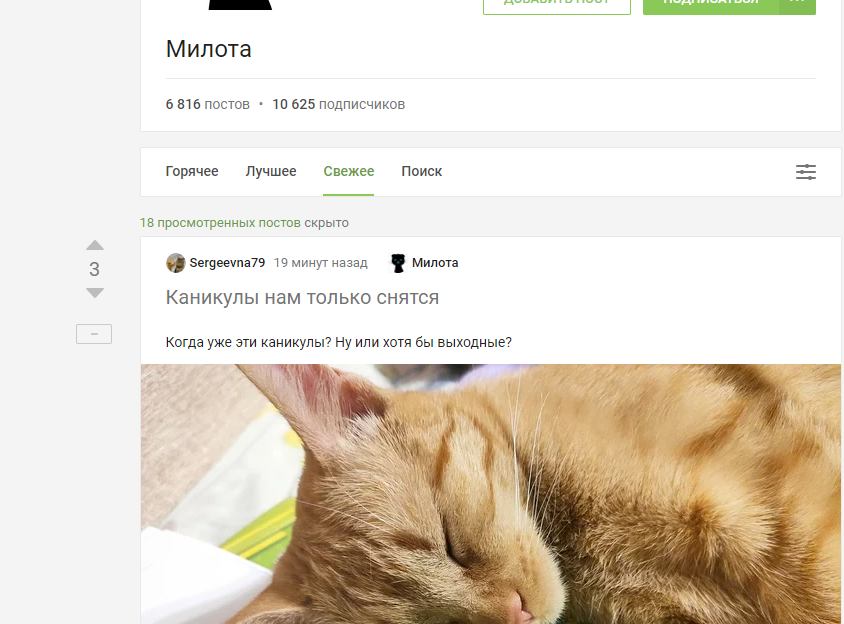Downvote the post with the down arrow
Image resolution: width=844 pixels, height=624 pixels.
[95, 293]
